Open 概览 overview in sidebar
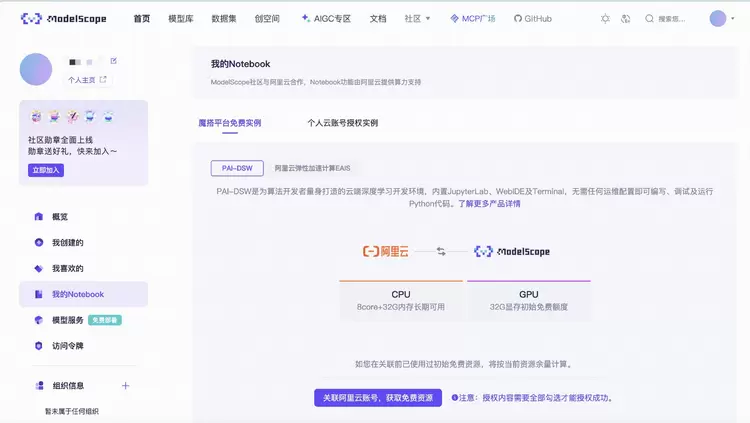The image size is (750, 423). point(60,216)
